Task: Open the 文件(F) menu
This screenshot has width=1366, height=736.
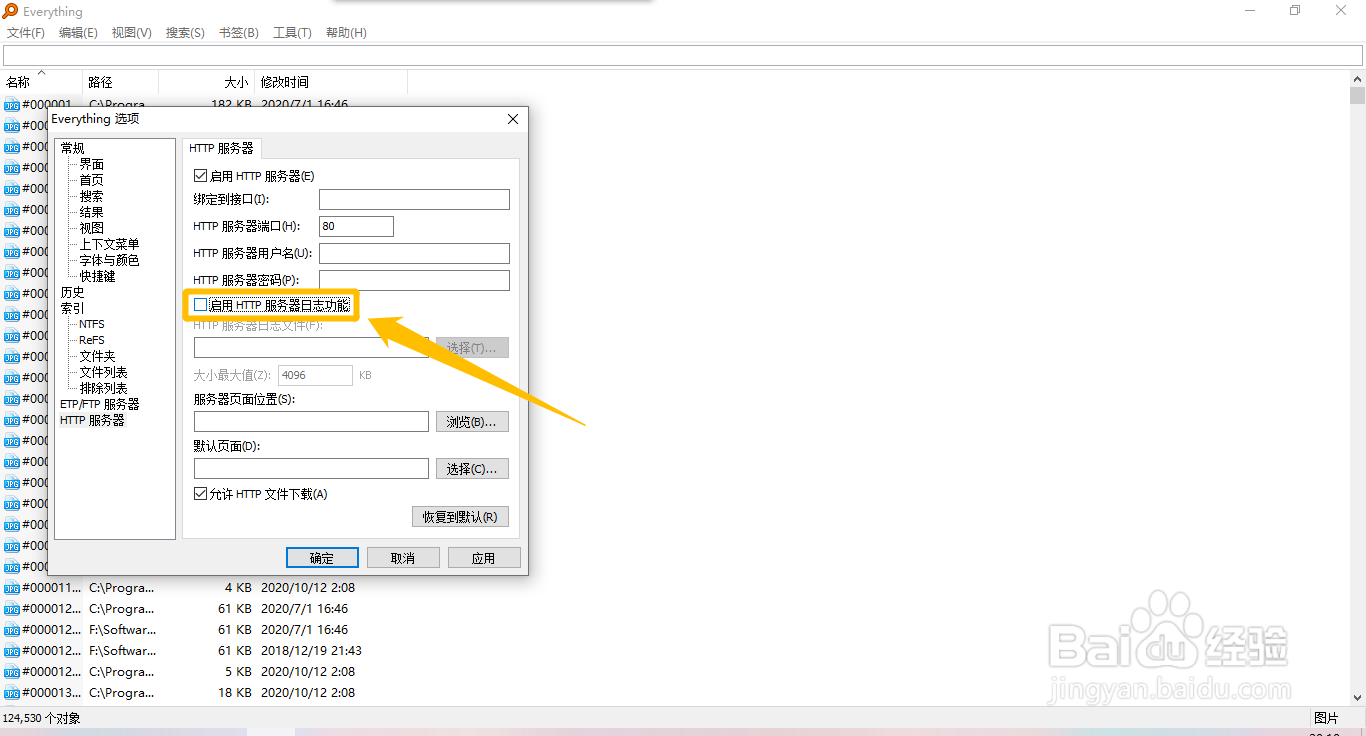Action: (26, 33)
